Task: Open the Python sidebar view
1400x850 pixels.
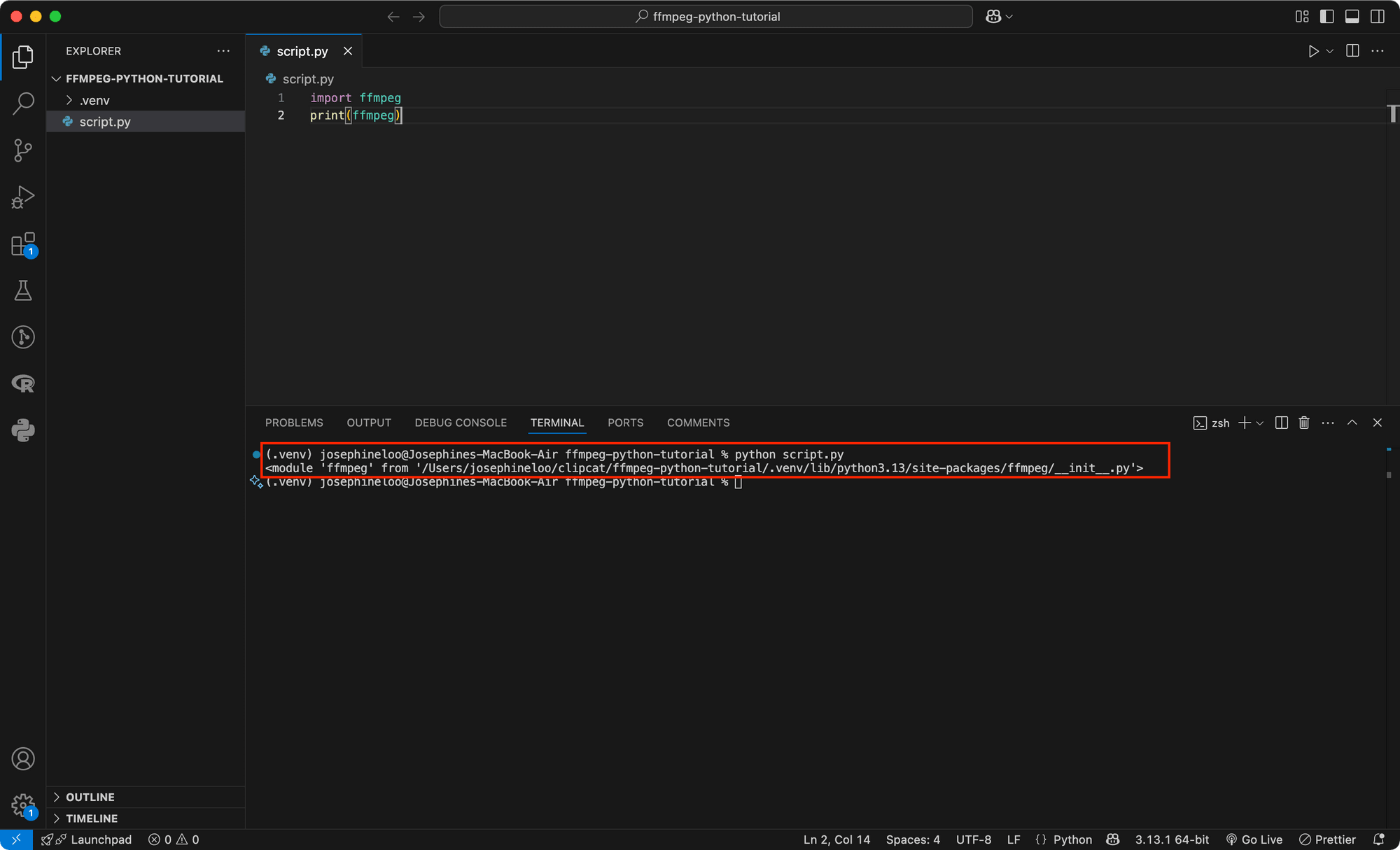Action: (23, 430)
